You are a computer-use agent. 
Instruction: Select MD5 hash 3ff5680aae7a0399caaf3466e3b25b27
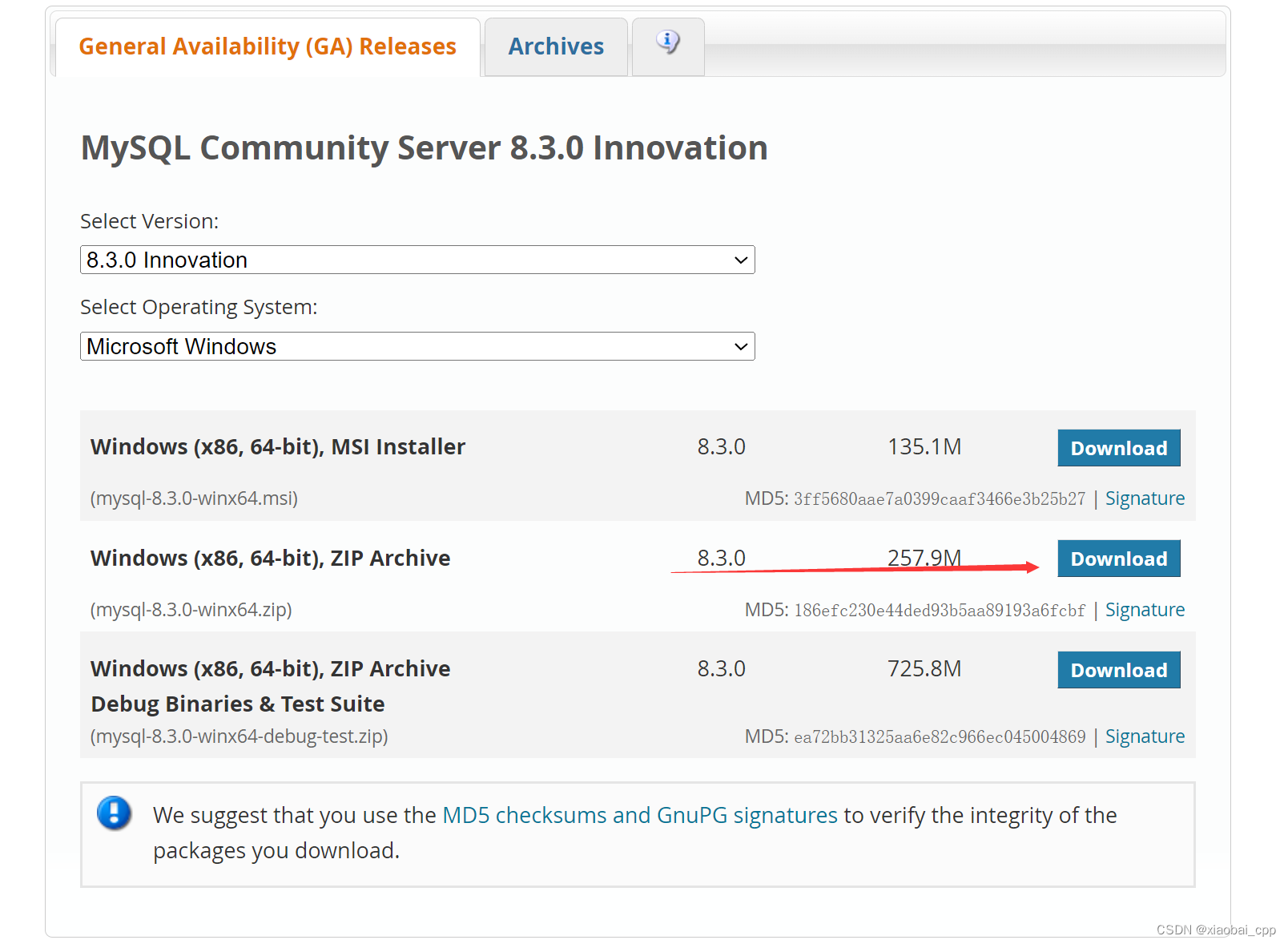coord(940,499)
